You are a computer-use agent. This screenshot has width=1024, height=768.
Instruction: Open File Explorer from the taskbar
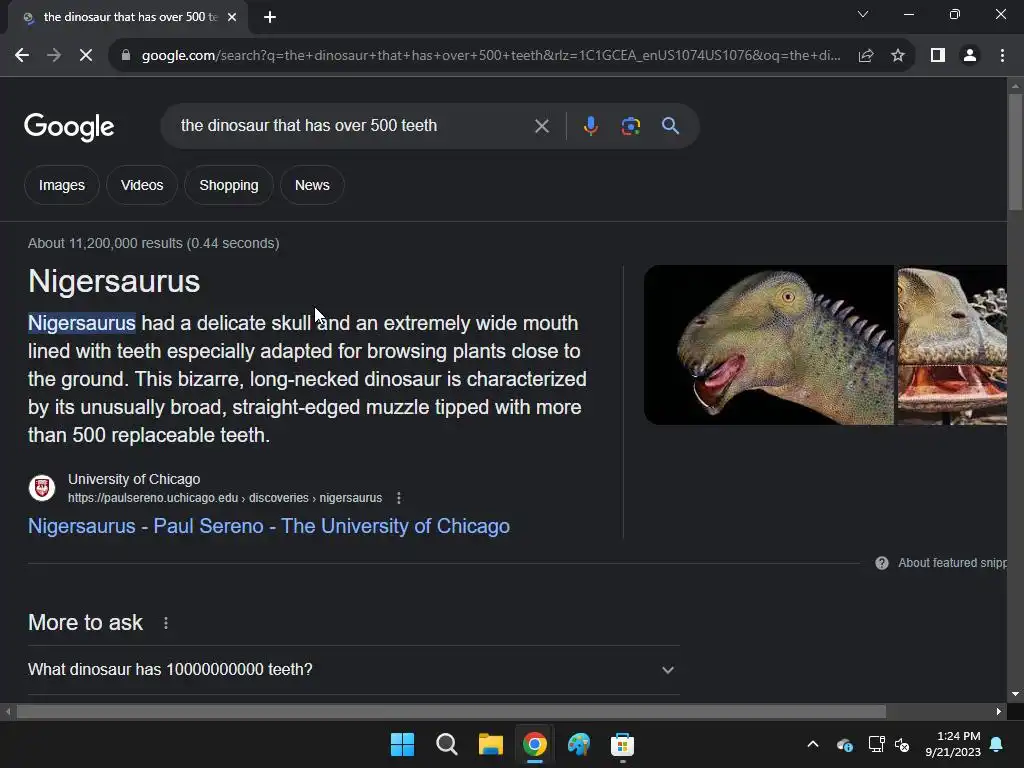490,744
